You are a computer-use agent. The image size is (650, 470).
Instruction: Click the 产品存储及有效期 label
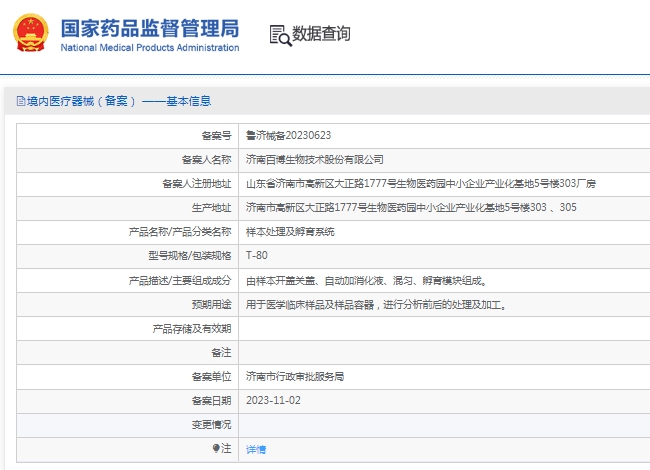pyautogui.click(x=192, y=329)
